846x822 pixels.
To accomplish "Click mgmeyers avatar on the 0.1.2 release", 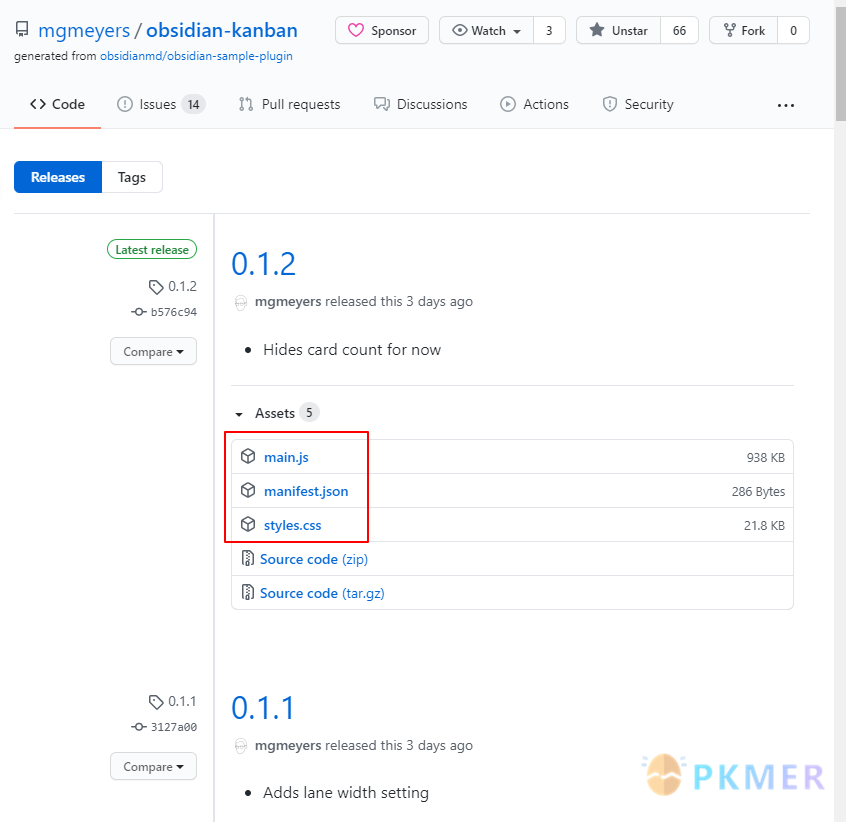I will (x=241, y=302).
